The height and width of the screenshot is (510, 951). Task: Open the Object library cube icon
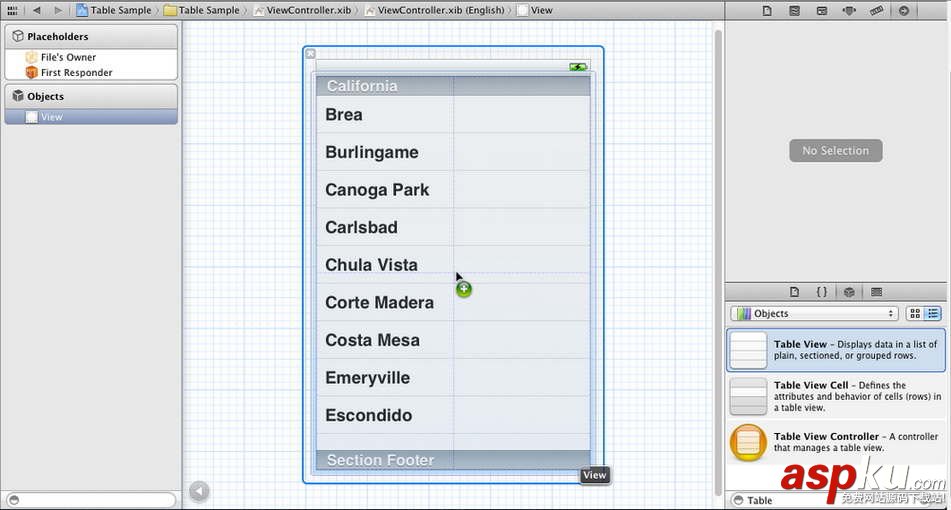849,292
